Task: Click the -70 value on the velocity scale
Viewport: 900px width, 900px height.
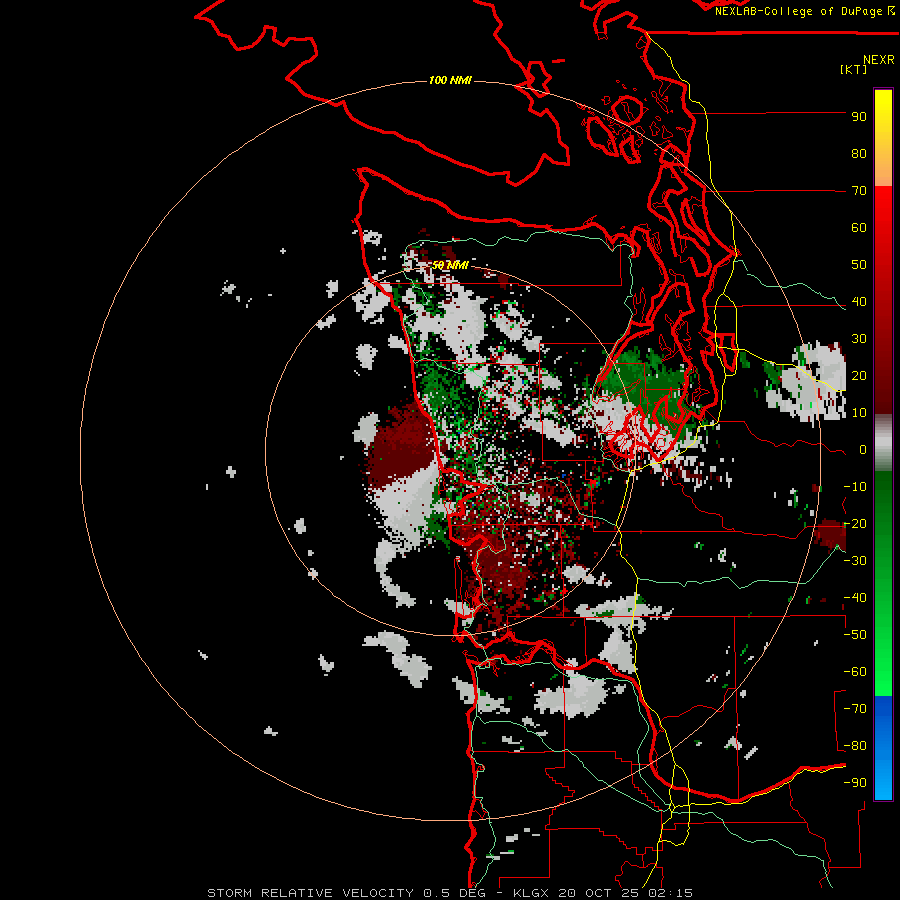Action: 855,709
